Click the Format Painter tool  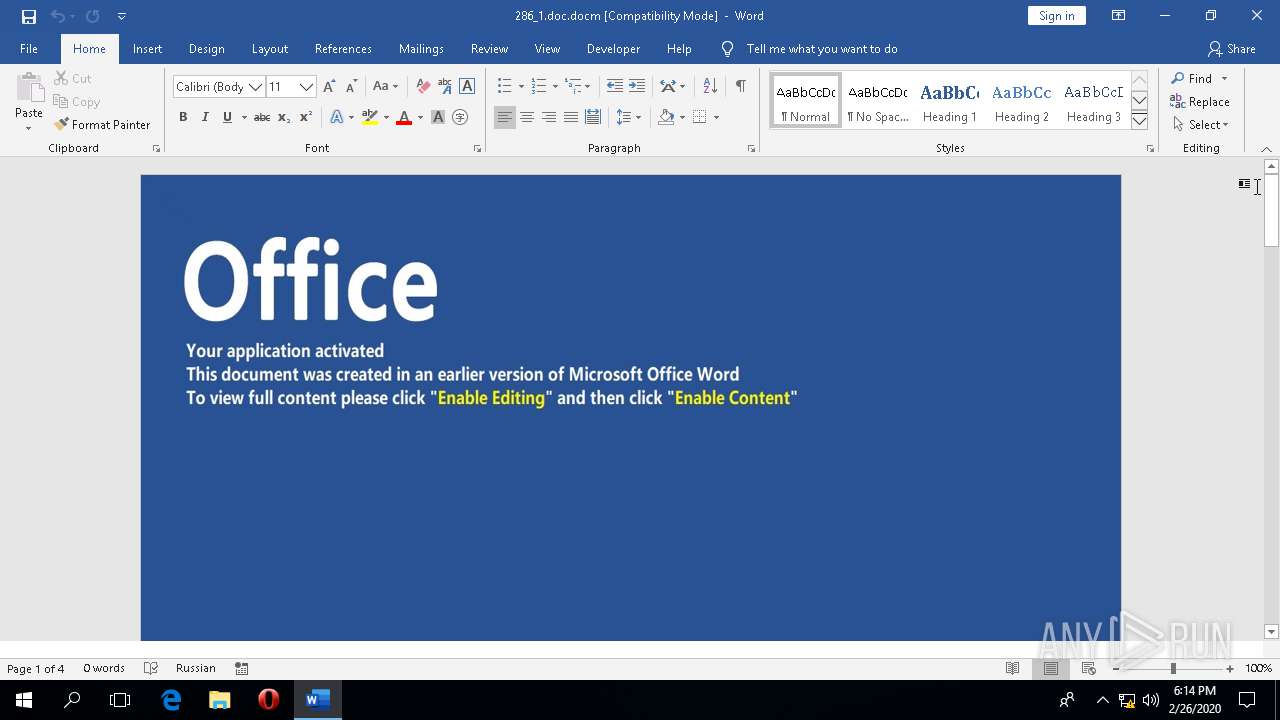(x=102, y=125)
